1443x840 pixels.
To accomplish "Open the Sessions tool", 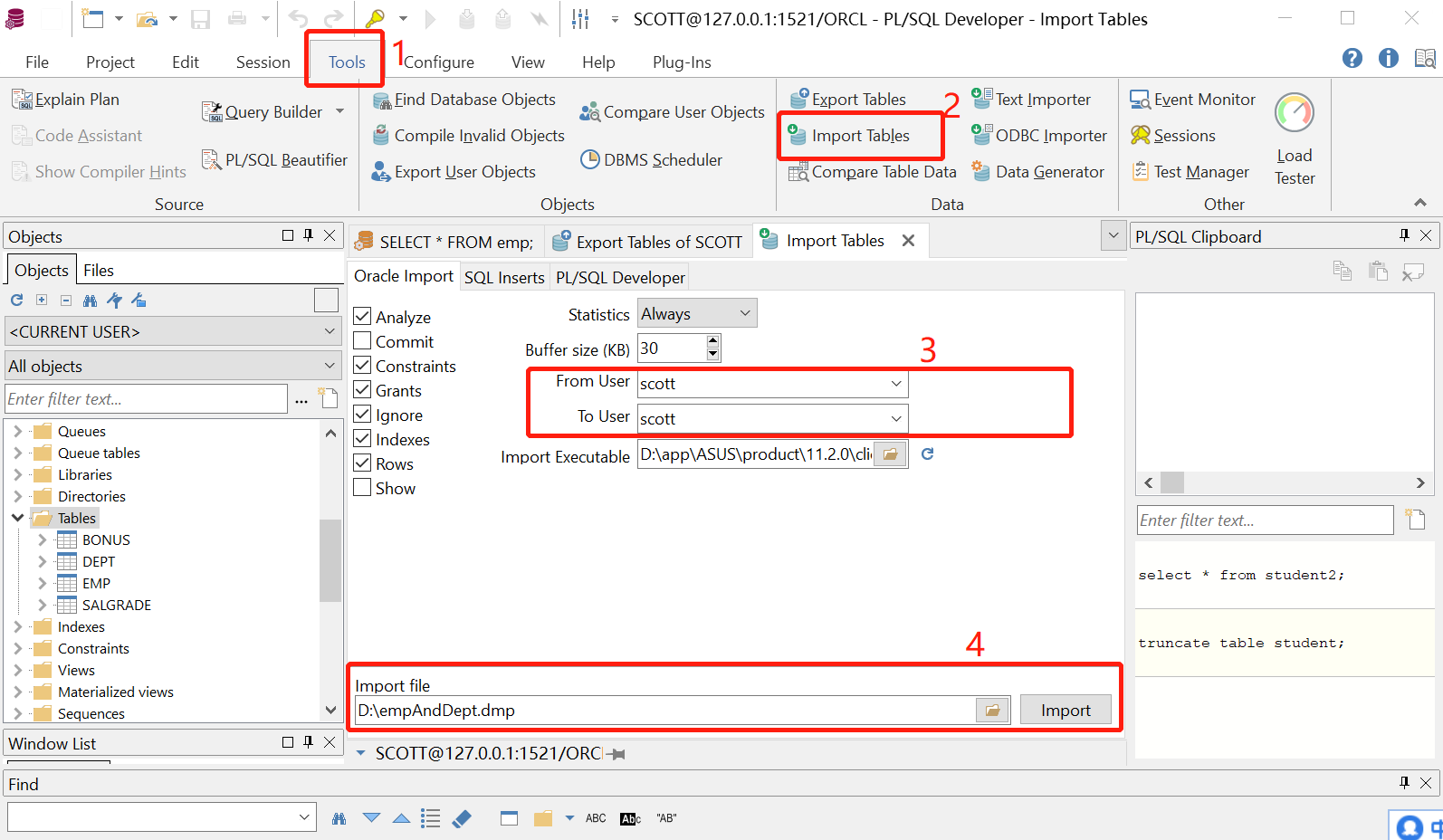I will point(1172,136).
